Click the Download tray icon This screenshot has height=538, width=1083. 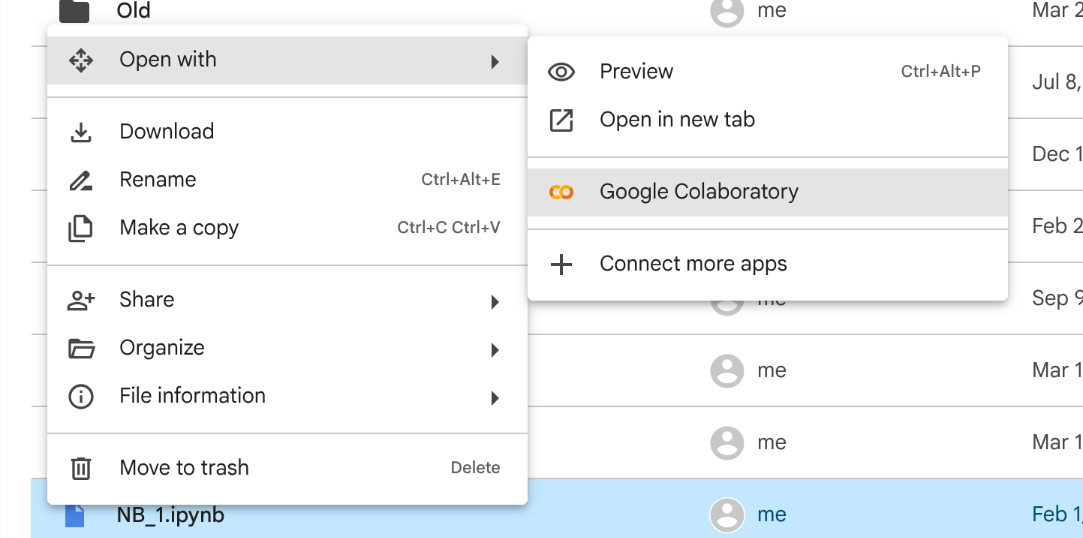pos(81,132)
